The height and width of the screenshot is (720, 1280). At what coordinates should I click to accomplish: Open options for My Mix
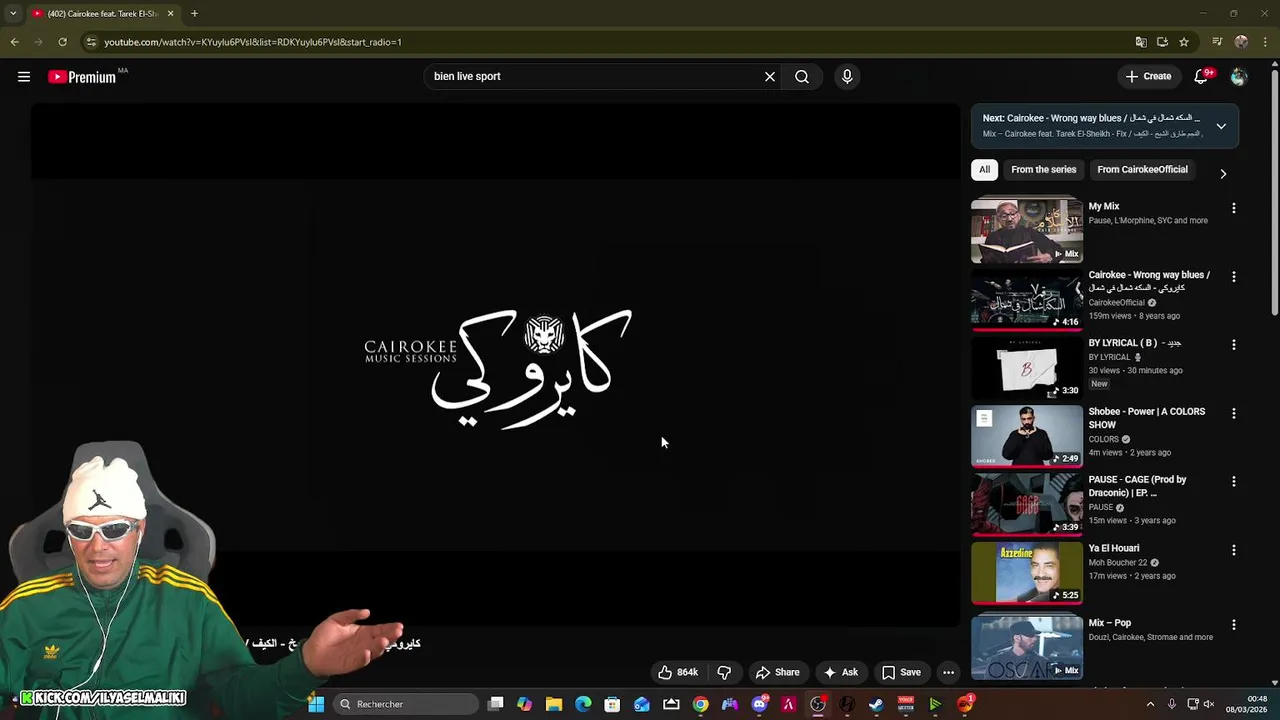pos(1233,208)
